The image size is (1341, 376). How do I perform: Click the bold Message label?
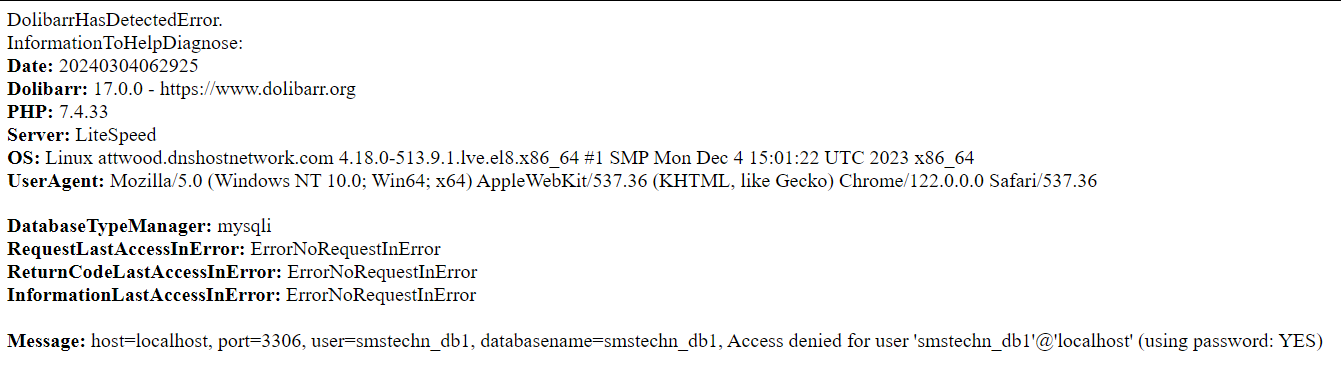(x=47, y=341)
